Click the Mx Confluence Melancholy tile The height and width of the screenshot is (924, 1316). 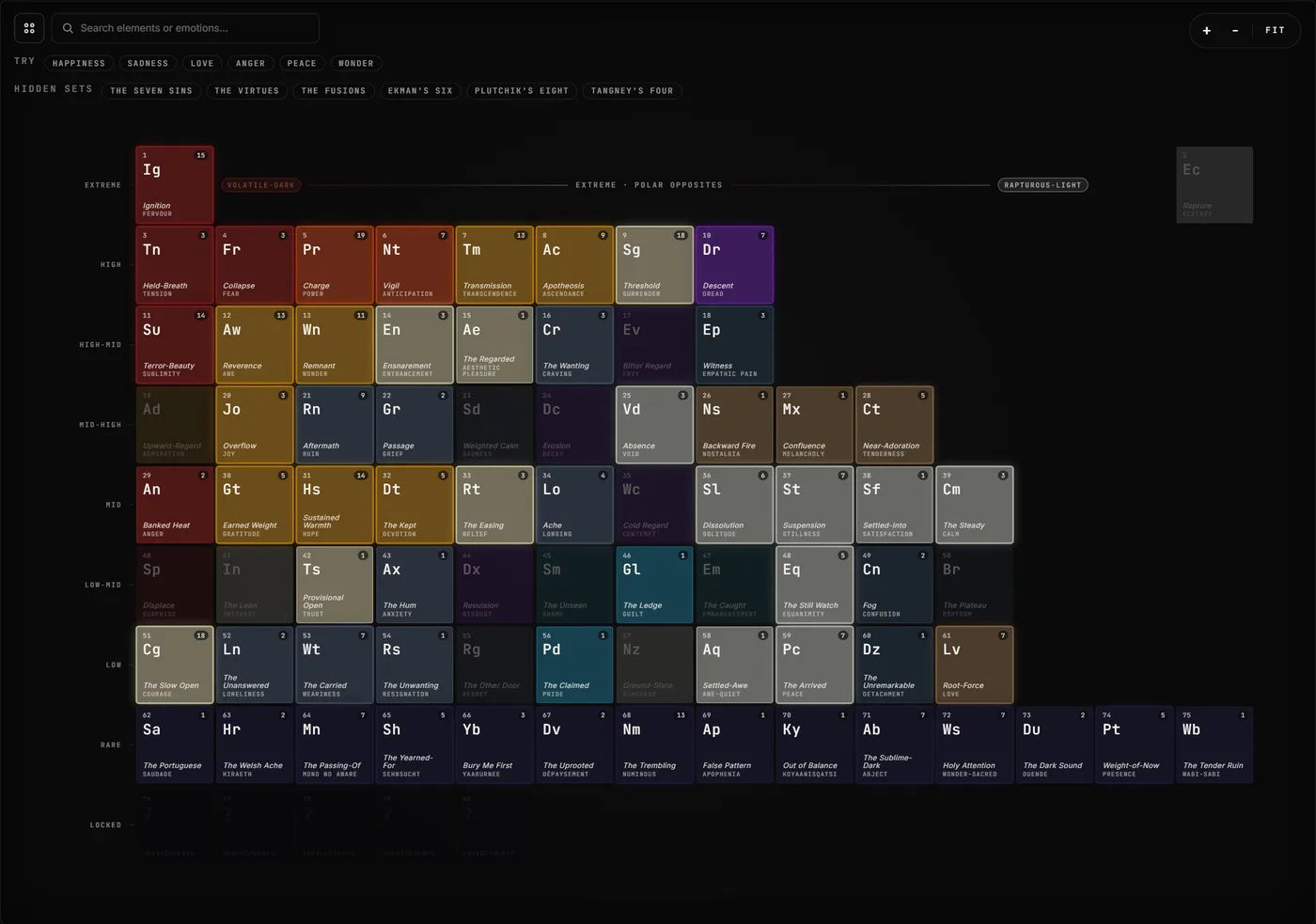[x=814, y=424]
